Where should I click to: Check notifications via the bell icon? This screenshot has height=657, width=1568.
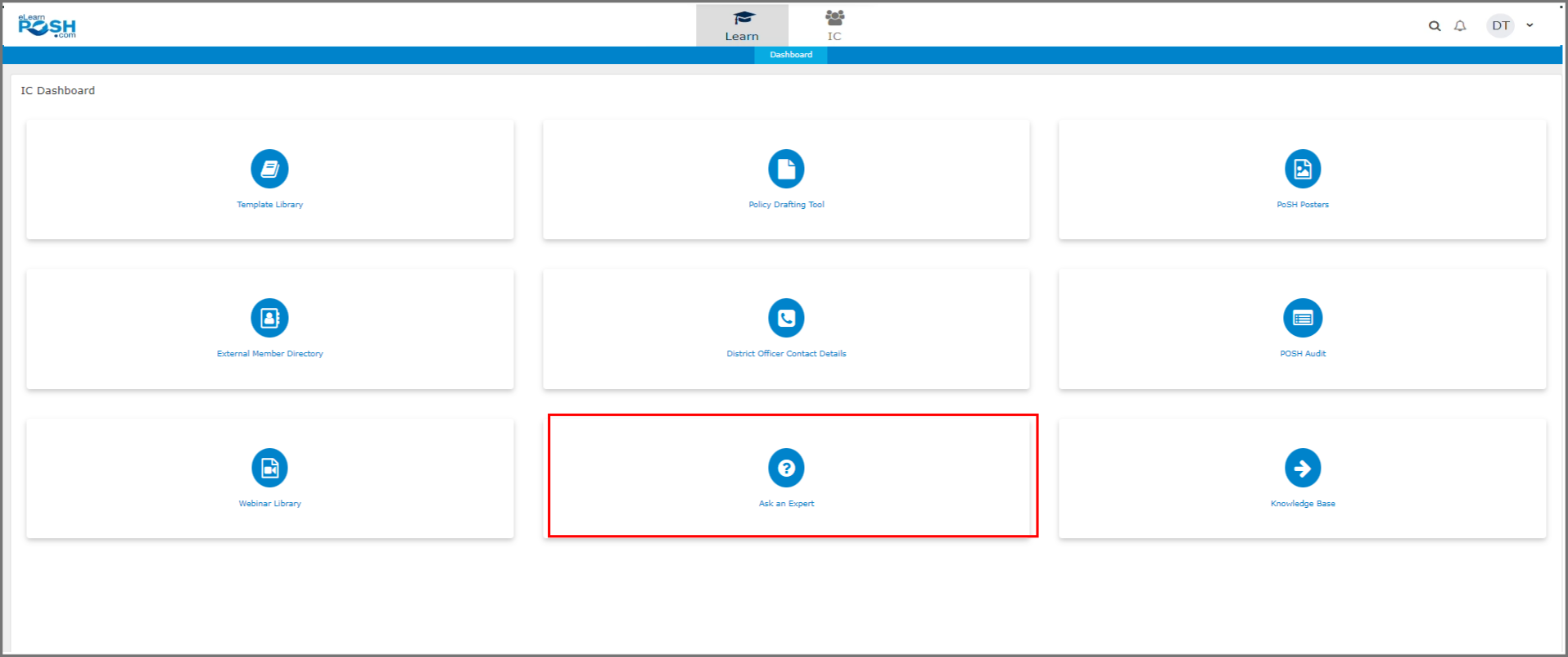[1460, 26]
